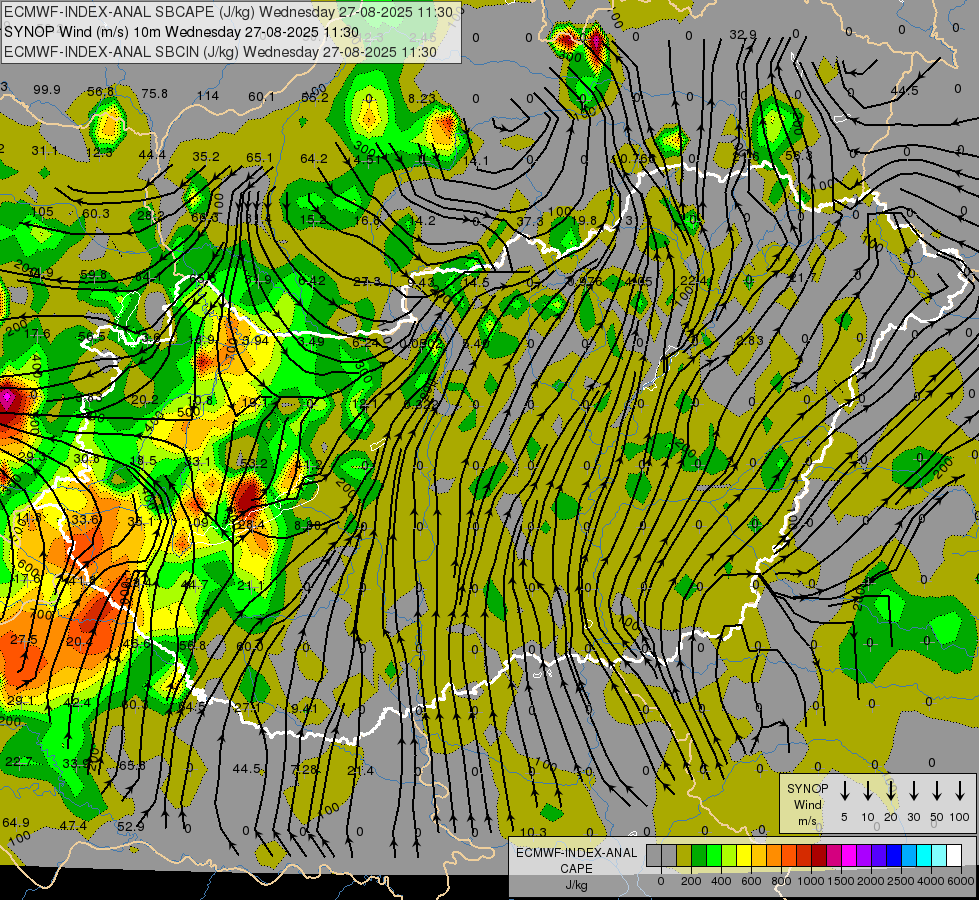This screenshot has width=979, height=900.
Task: Click the '42.4' map value
Action: click(77, 703)
